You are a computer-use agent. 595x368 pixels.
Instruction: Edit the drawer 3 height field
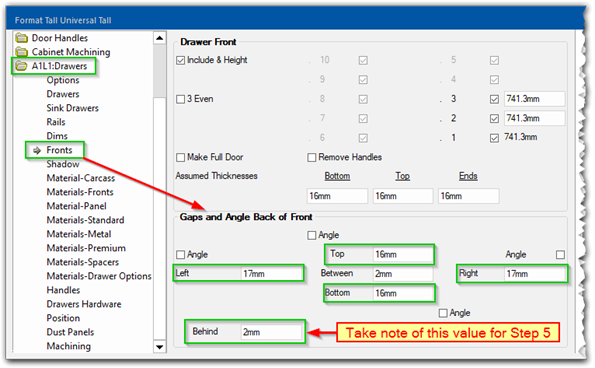coord(534,99)
